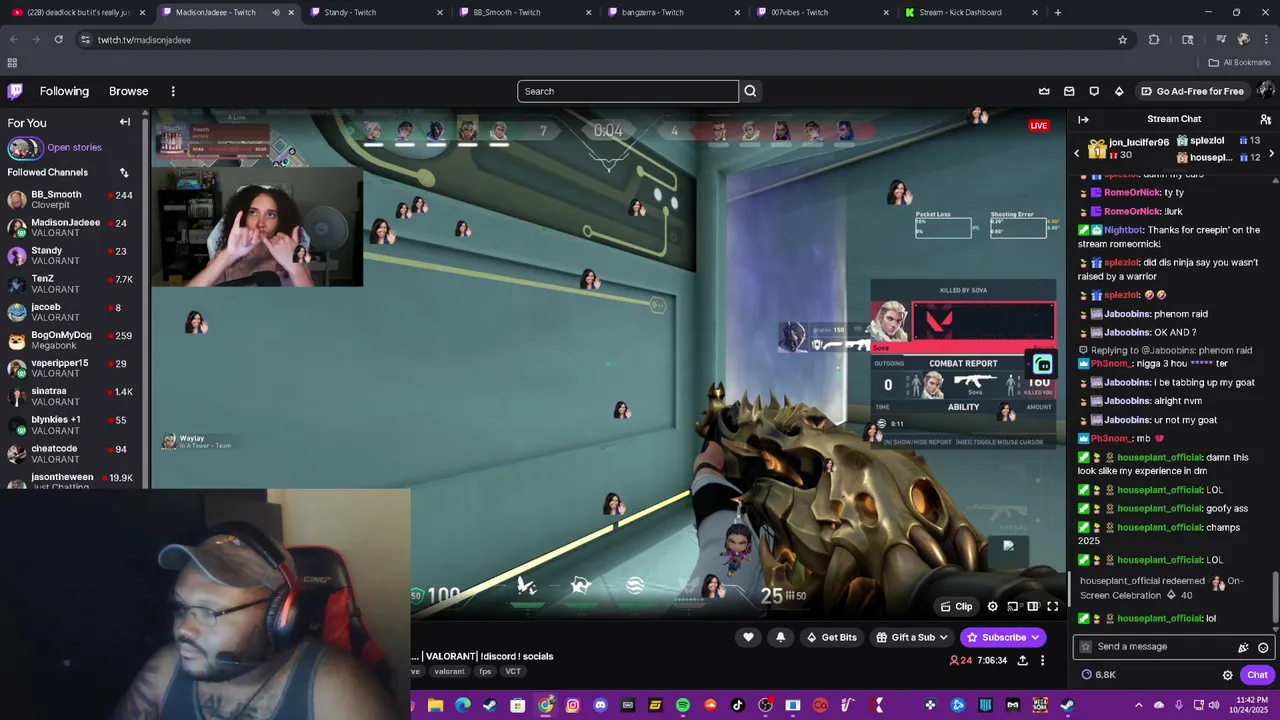
Task: Open cheatcode channel in sidebar
Action: (74, 453)
